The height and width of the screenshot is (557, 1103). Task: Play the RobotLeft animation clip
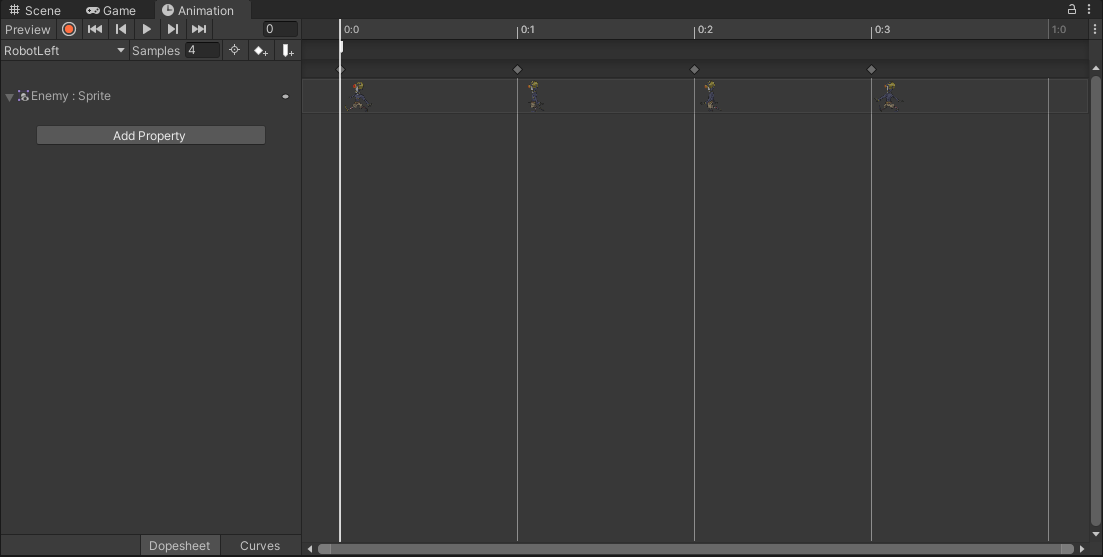click(x=147, y=29)
